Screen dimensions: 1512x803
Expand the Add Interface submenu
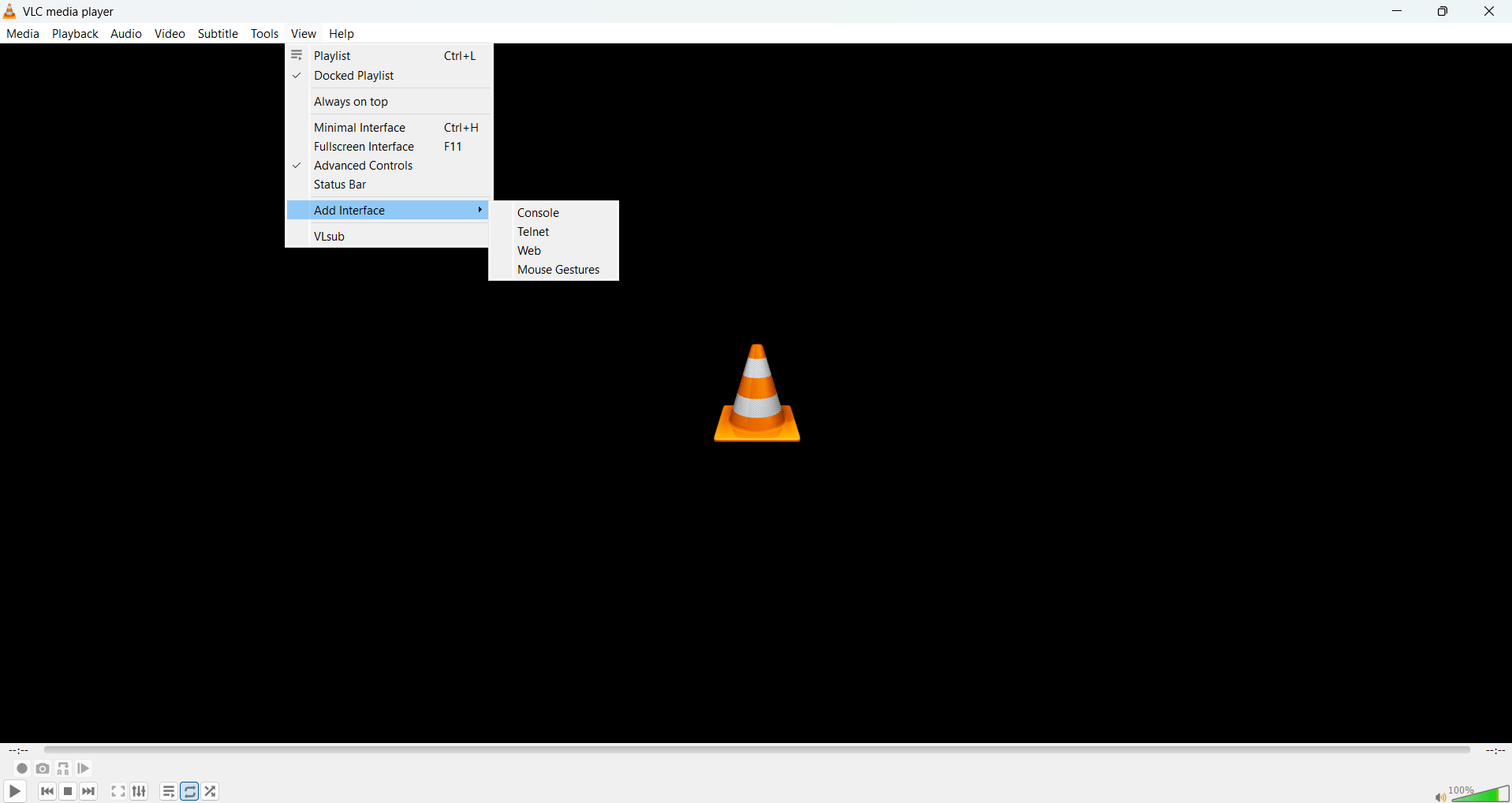click(x=388, y=211)
